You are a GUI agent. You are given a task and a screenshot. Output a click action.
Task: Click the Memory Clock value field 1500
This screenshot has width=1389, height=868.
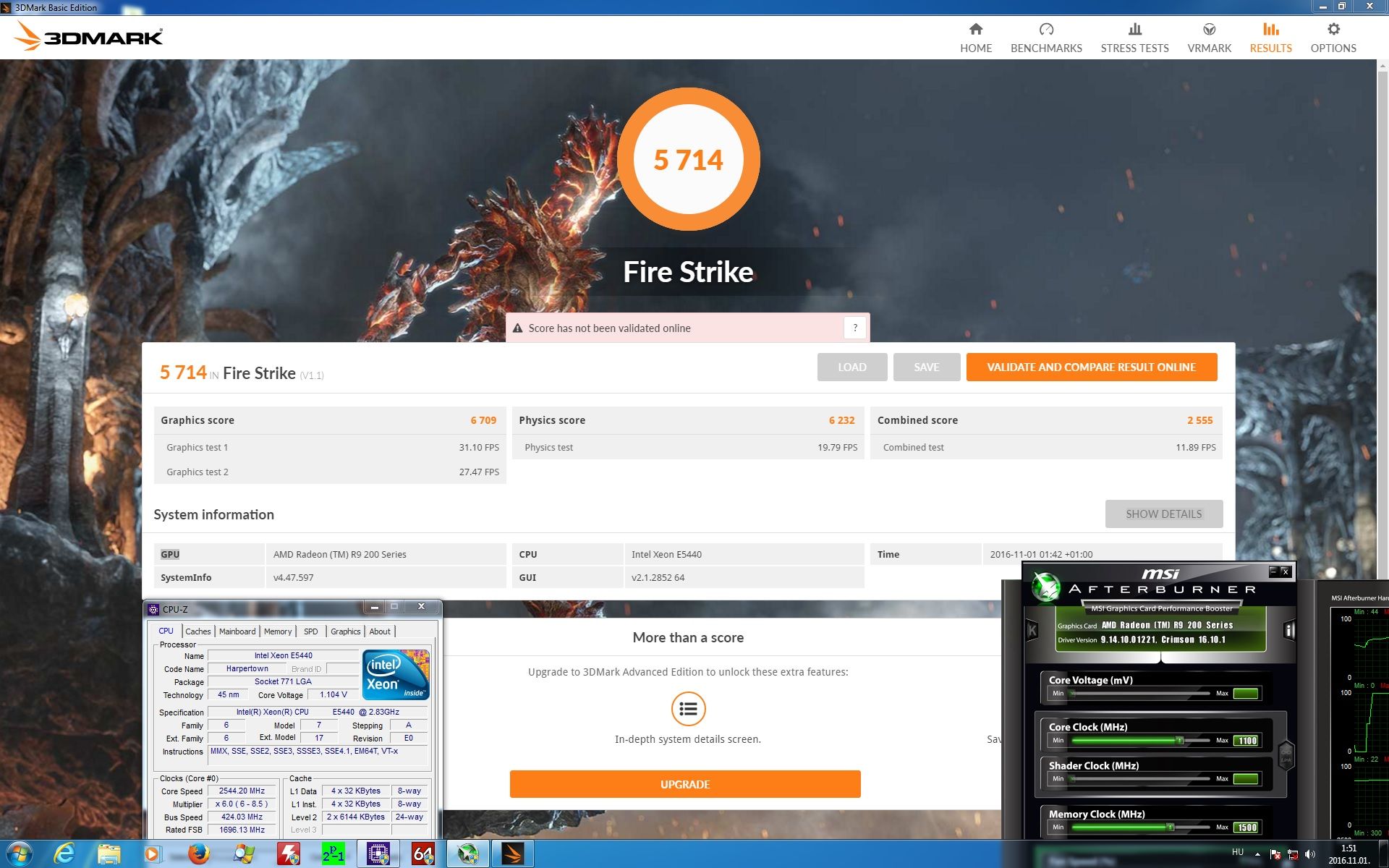click(1246, 827)
